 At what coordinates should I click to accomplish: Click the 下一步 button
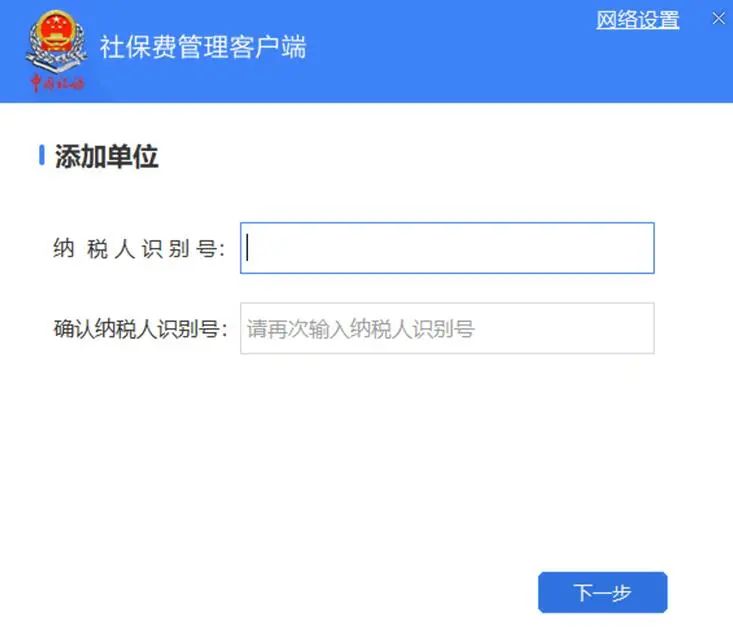[603, 592]
